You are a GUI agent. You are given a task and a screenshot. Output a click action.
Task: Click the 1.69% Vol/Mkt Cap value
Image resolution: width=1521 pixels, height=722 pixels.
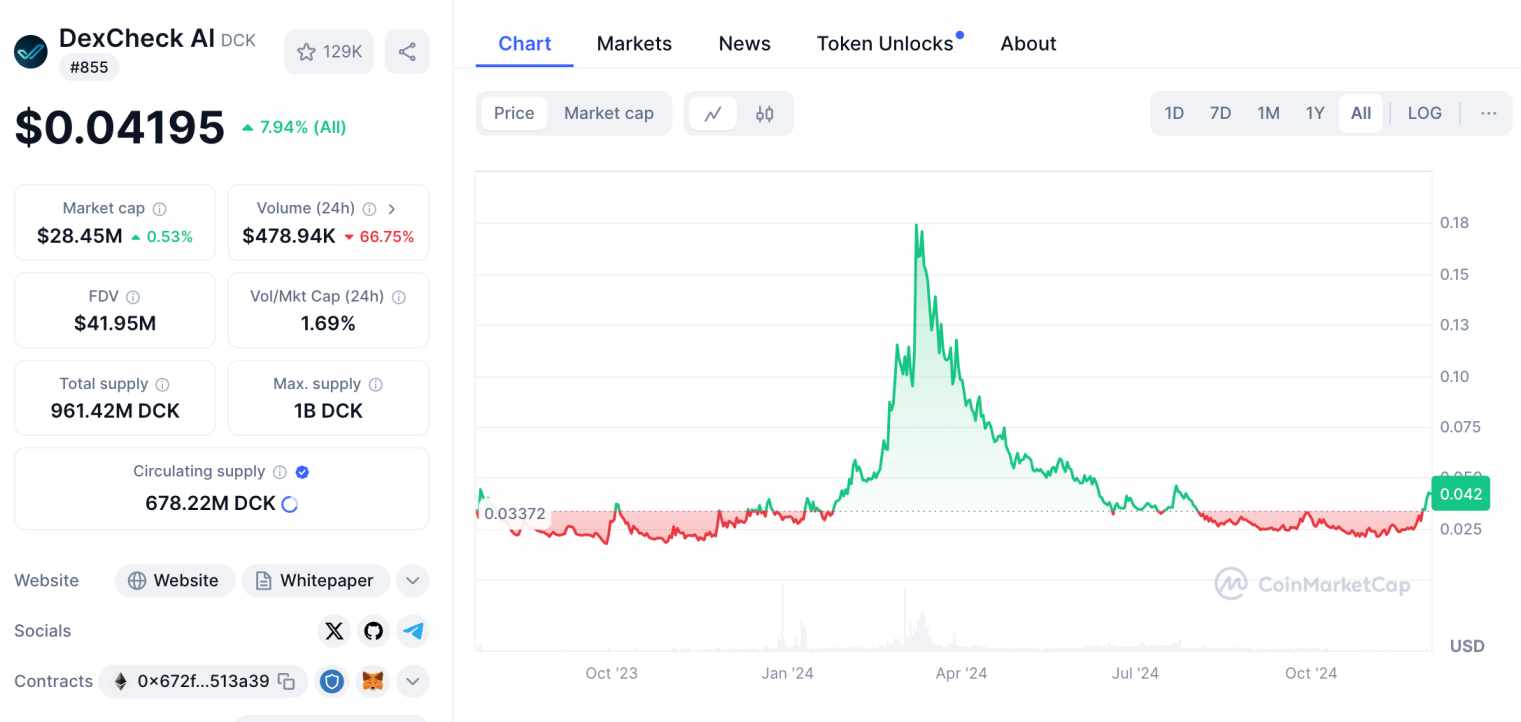(328, 324)
